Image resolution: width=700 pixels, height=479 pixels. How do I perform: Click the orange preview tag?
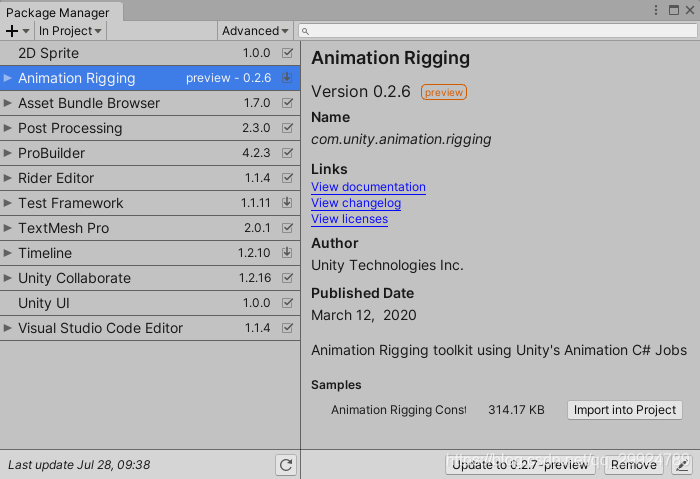pos(444,92)
